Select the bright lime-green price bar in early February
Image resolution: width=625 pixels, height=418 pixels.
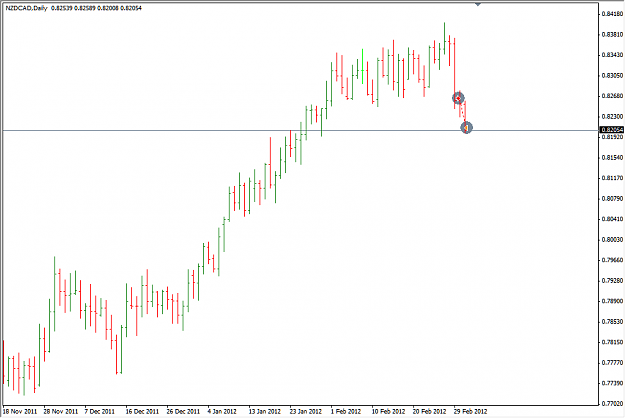click(362, 67)
